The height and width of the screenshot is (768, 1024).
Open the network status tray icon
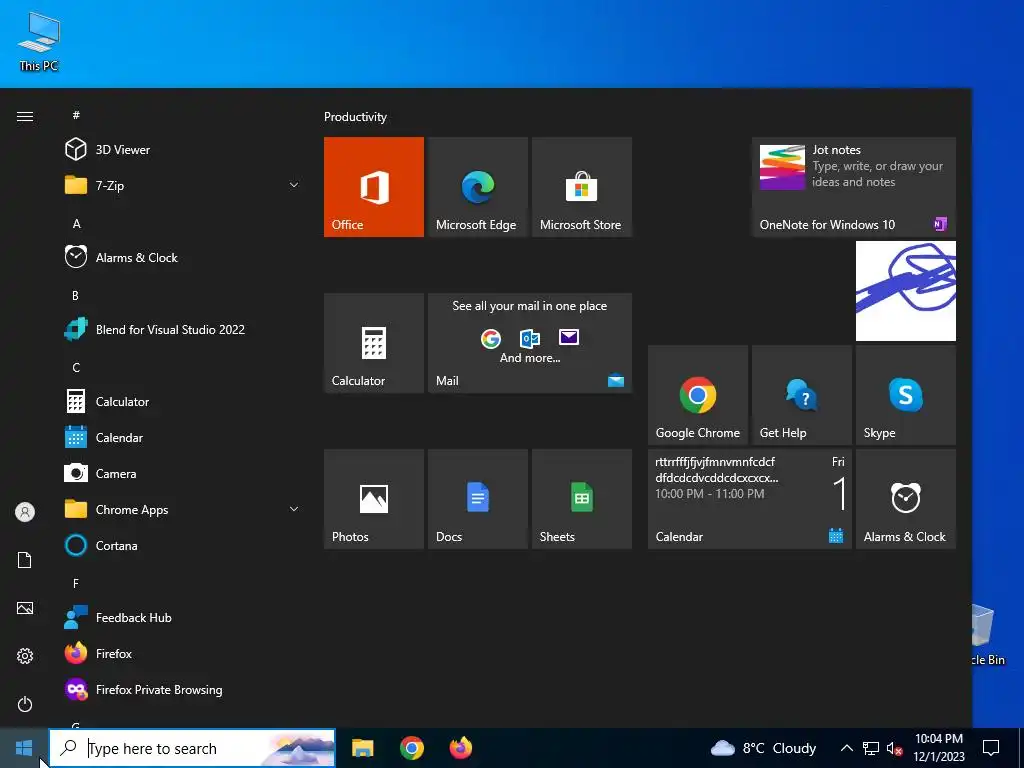[x=871, y=748]
